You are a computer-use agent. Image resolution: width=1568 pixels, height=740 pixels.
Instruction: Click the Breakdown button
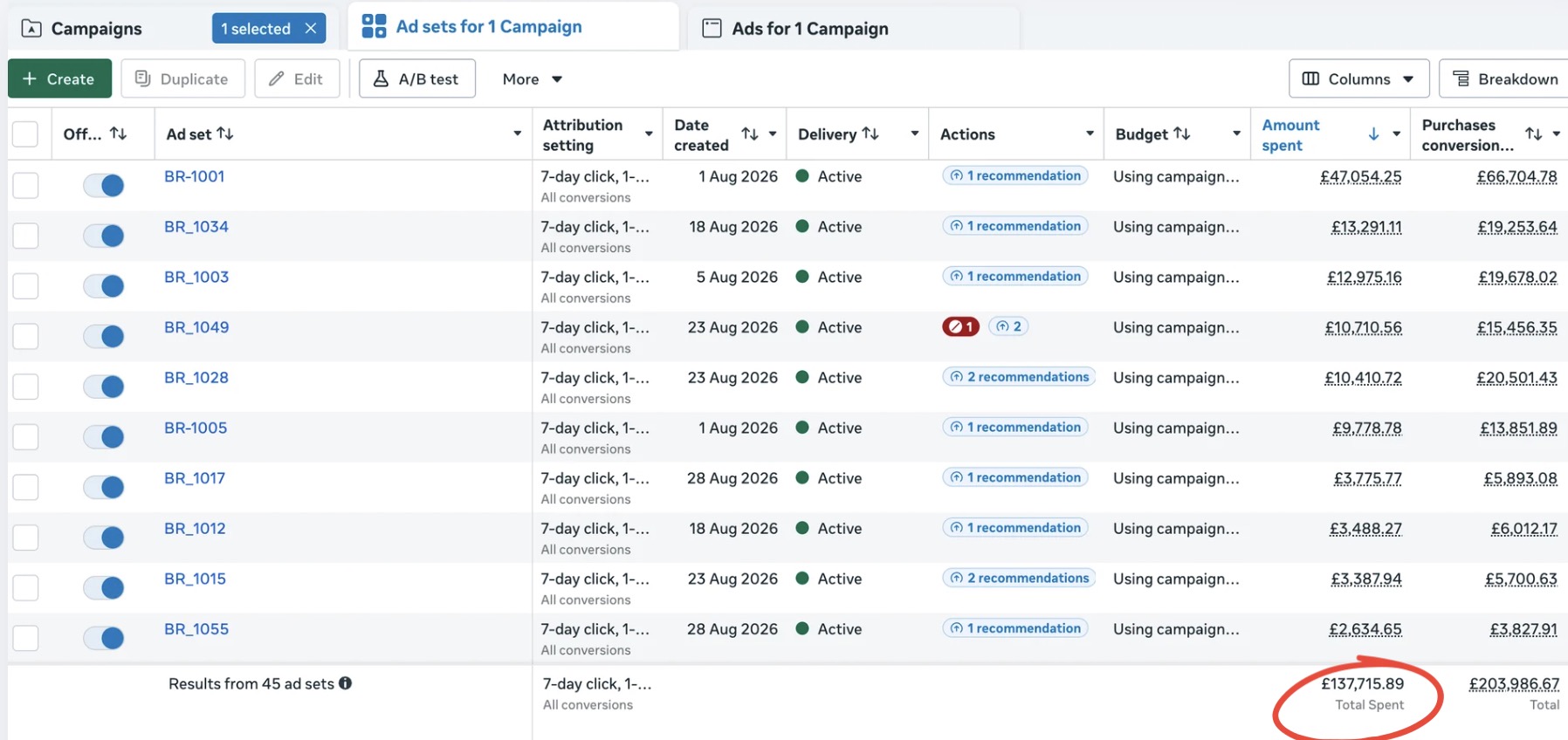click(x=1505, y=79)
